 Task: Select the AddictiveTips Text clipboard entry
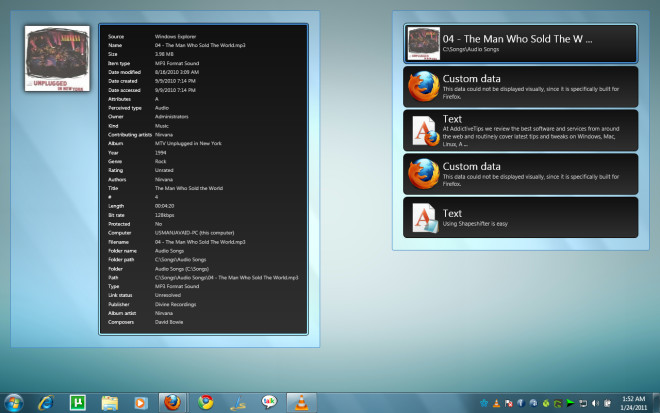click(x=520, y=131)
